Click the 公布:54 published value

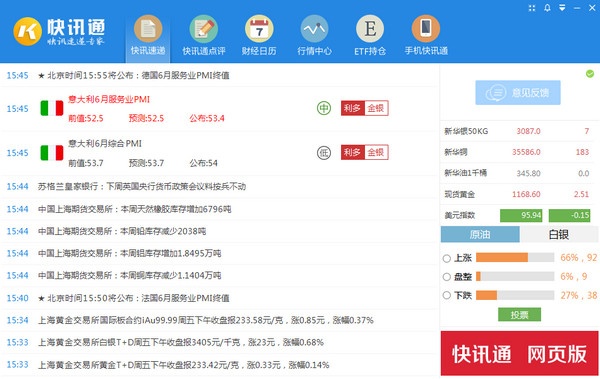(204, 163)
